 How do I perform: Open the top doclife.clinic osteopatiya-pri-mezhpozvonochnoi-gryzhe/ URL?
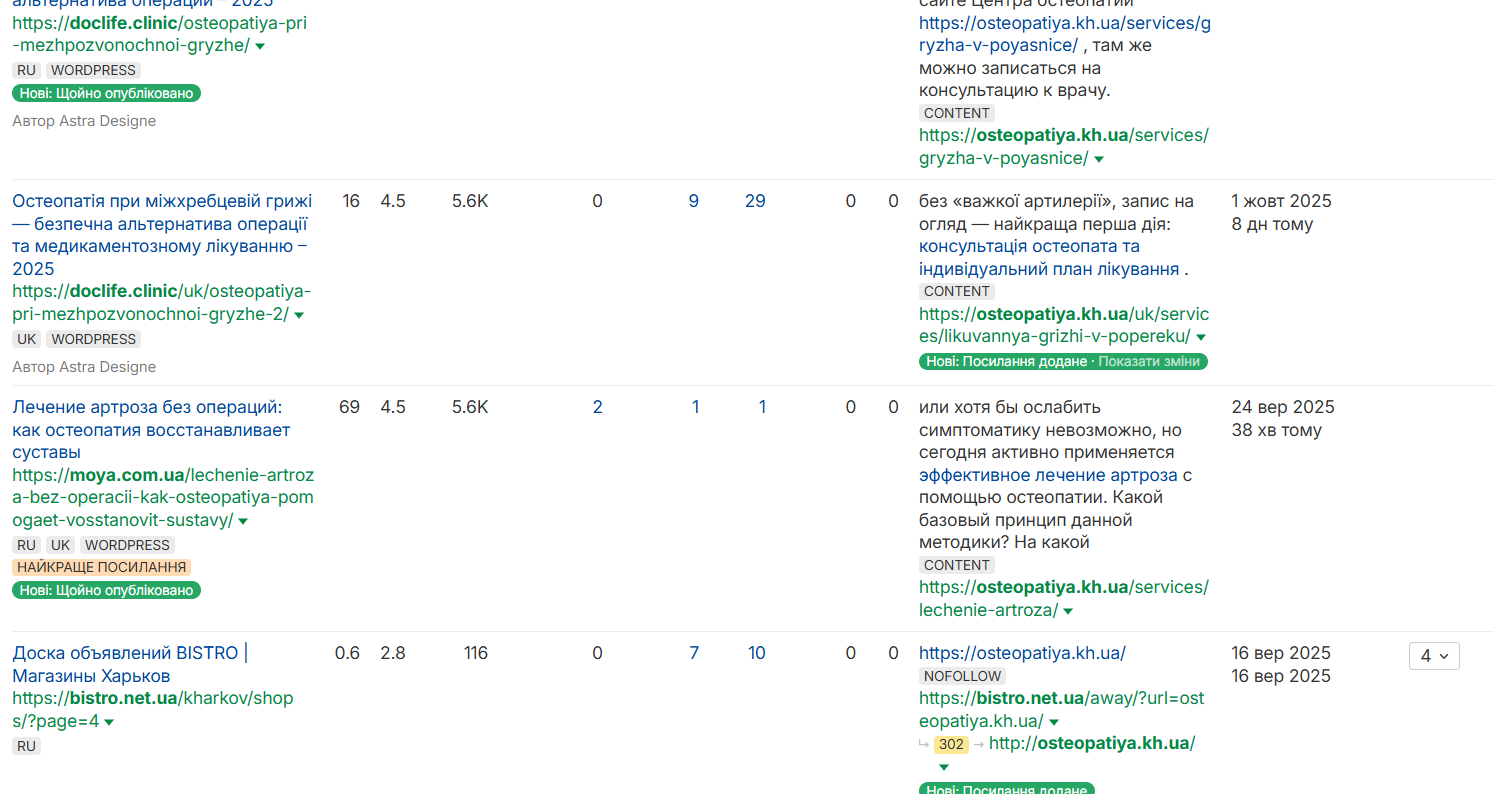coord(159,35)
